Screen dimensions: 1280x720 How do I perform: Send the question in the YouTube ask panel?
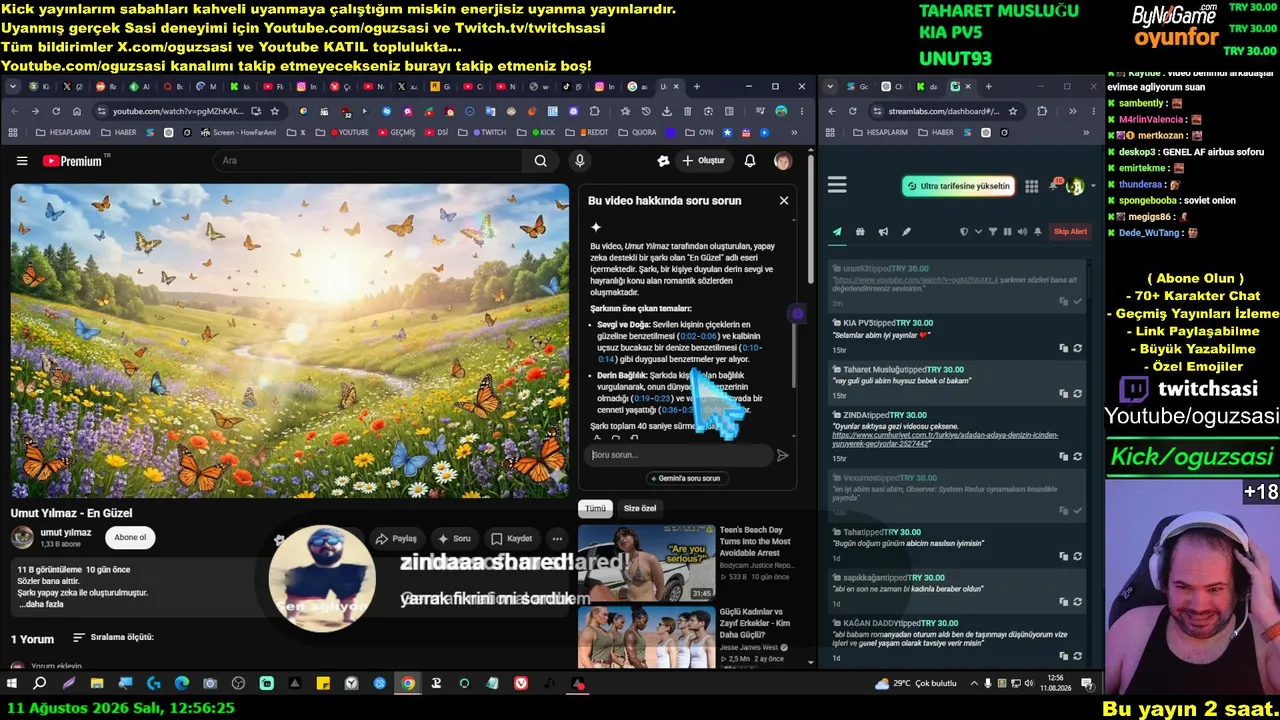pyautogui.click(x=782, y=455)
